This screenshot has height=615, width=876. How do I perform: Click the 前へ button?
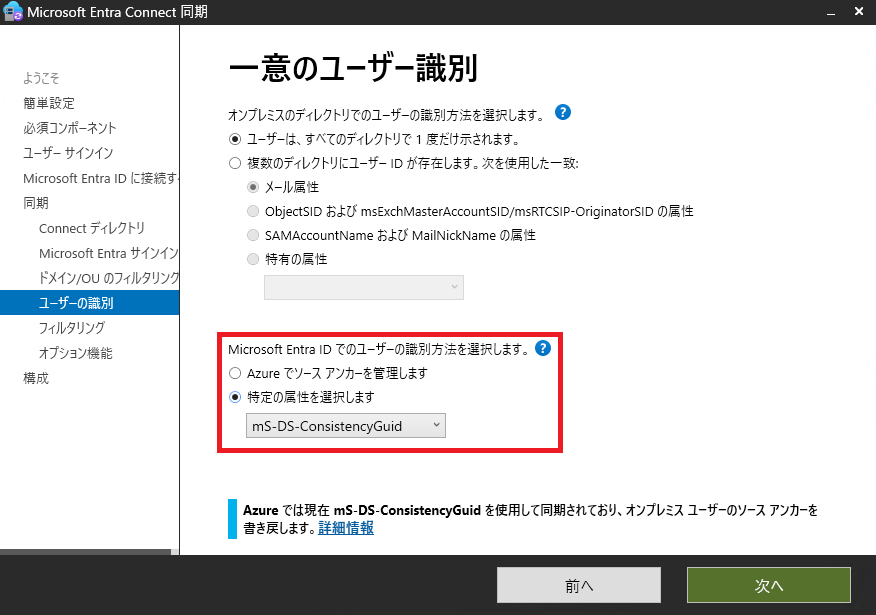[x=578, y=585]
